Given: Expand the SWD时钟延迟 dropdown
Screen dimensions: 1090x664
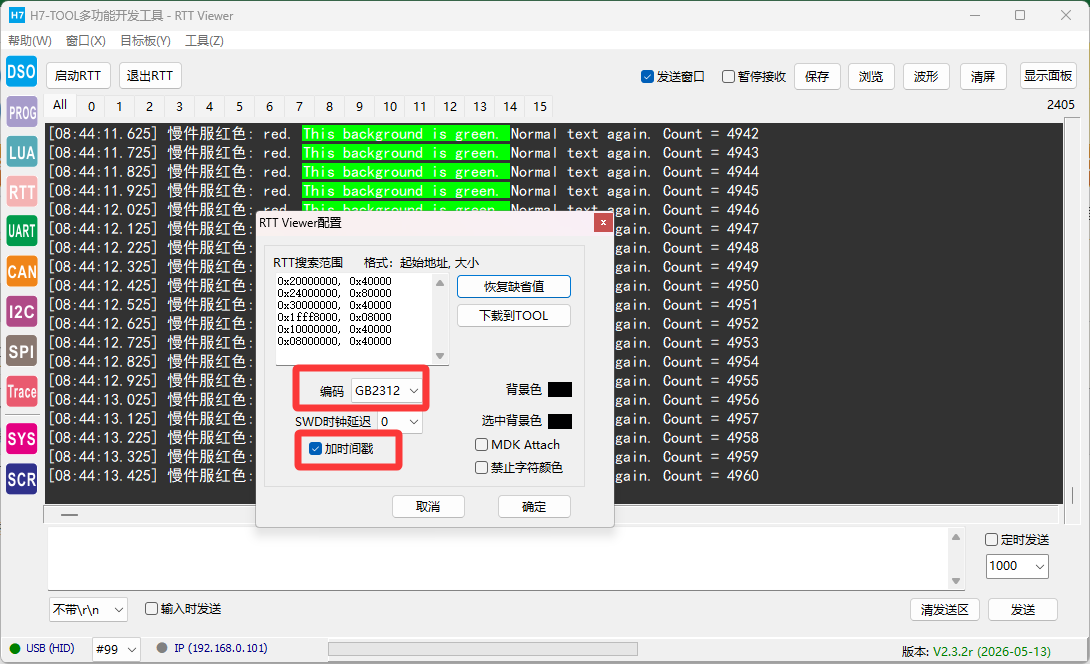Looking at the screenshot, I should pos(400,422).
